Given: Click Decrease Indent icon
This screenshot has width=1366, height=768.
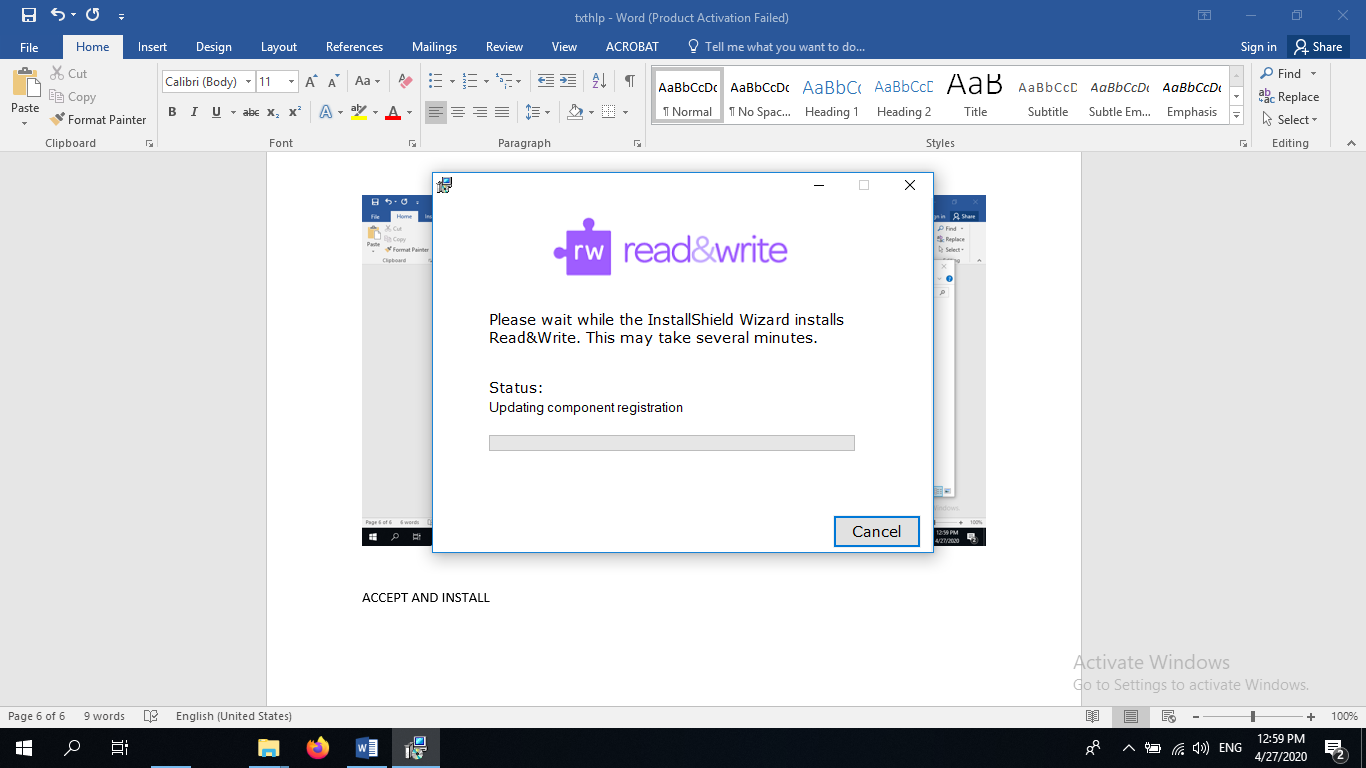Looking at the screenshot, I should coord(545,81).
